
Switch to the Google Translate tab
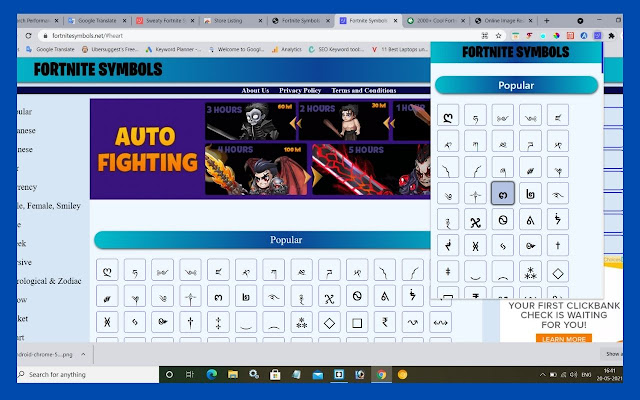click(x=98, y=20)
